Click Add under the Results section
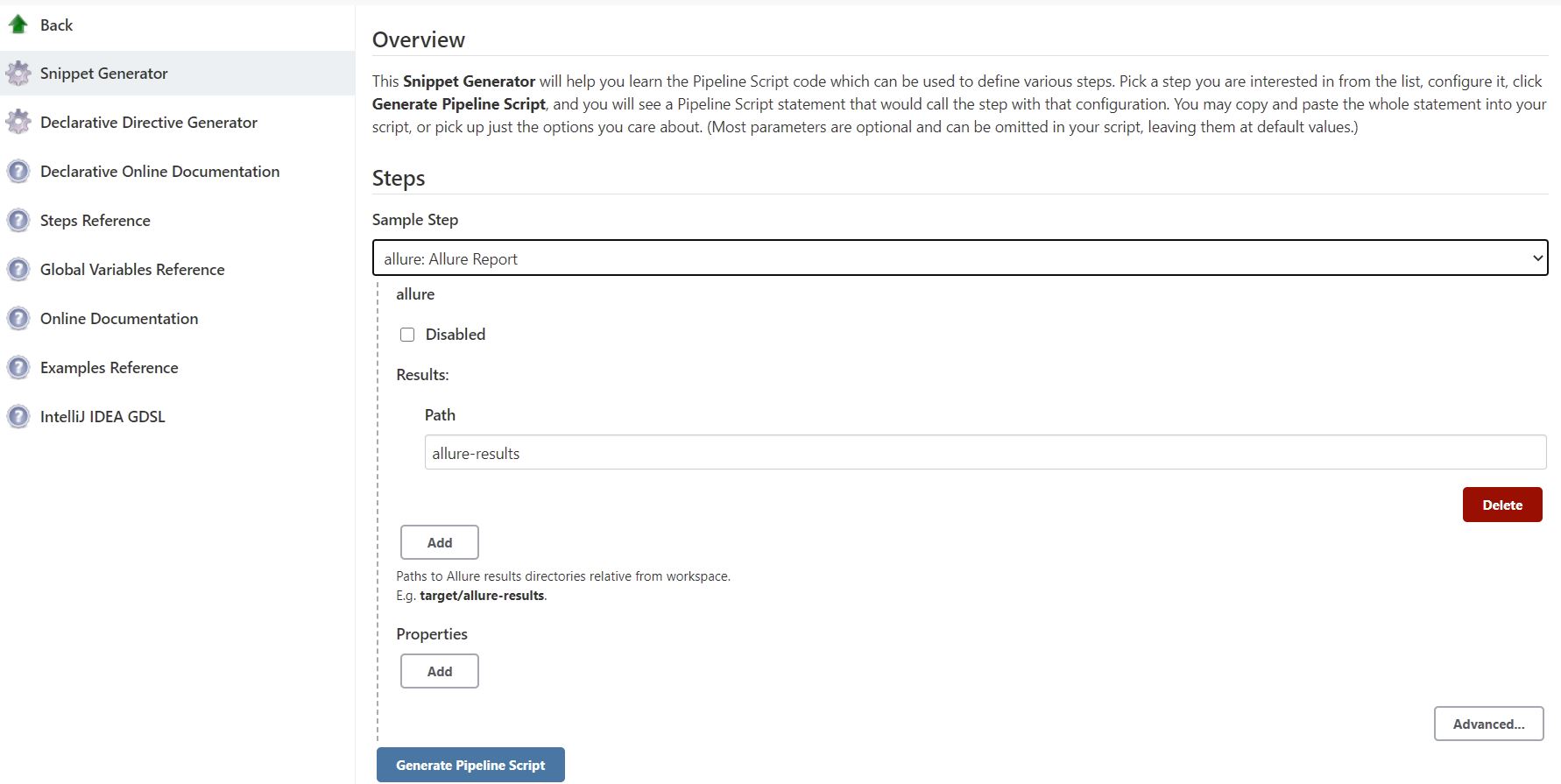 pos(439,541)
